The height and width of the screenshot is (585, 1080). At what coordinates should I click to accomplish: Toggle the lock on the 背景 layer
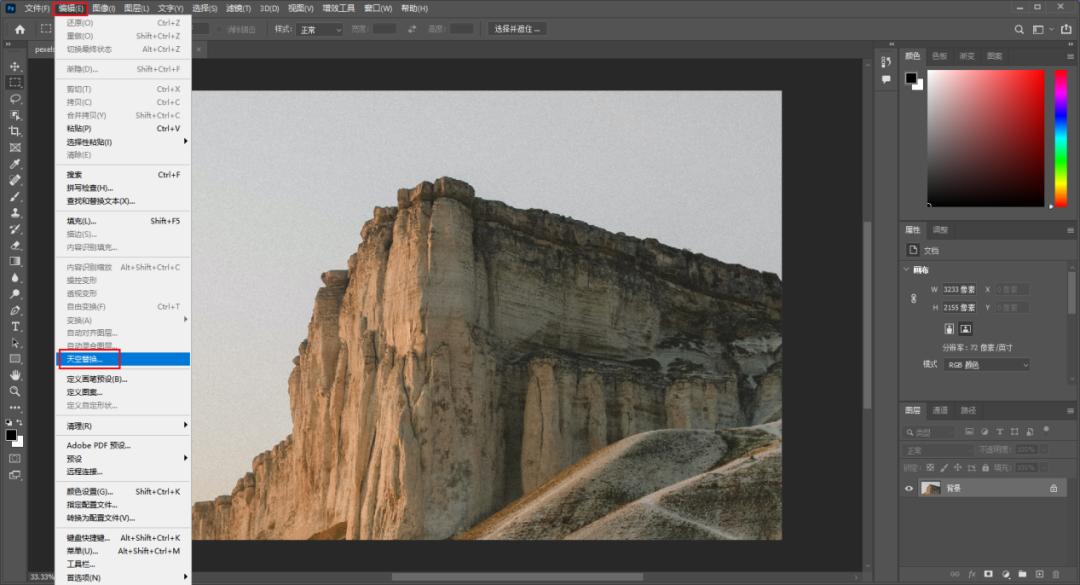pos(1053,488)
